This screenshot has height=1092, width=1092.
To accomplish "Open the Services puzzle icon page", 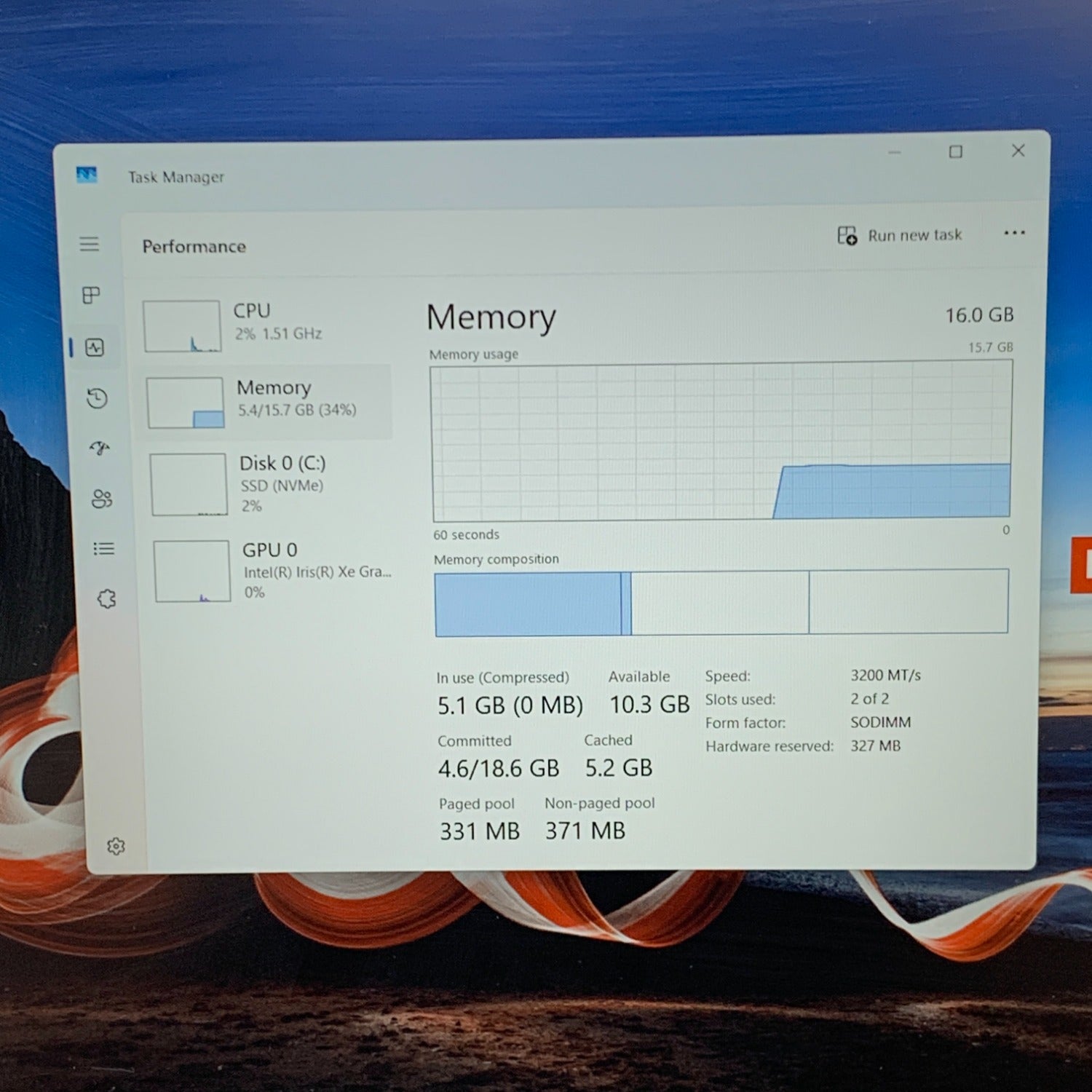I will pos(107,599).
